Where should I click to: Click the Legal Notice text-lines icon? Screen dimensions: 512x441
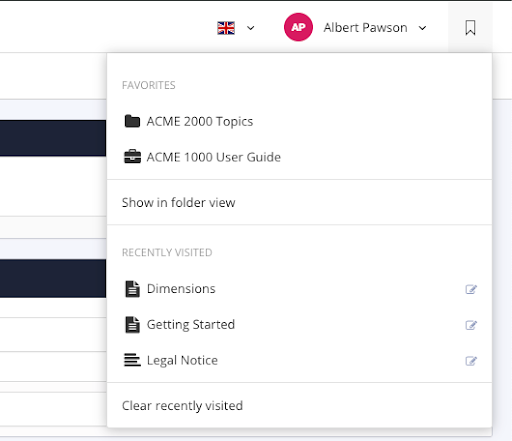click(x=132, y=360)
